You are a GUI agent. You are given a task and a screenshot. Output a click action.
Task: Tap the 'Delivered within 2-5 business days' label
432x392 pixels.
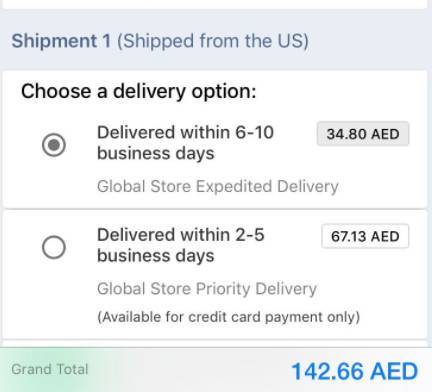[181, 245]
